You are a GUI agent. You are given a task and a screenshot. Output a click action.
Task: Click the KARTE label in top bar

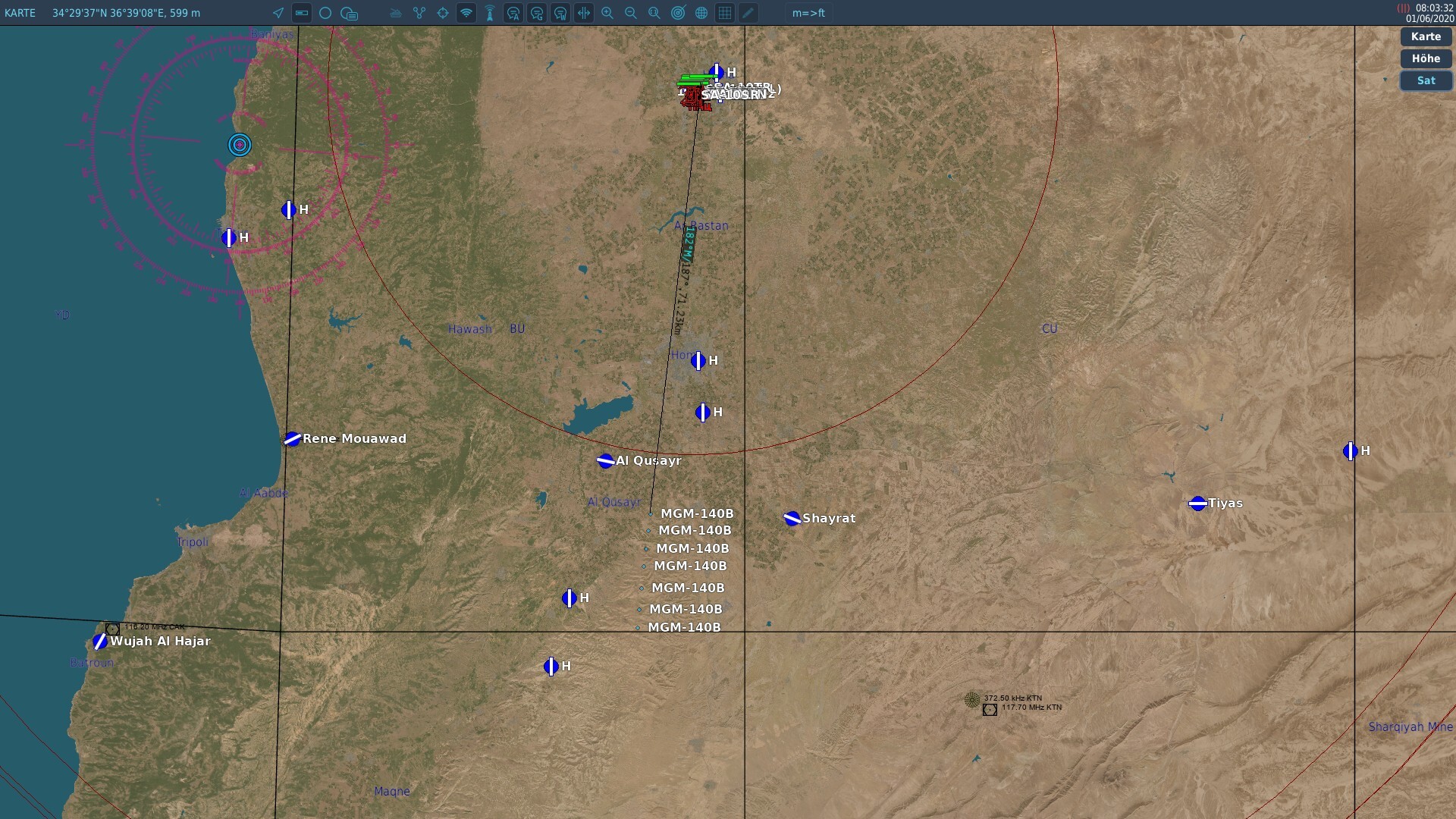tap(20, 13)
